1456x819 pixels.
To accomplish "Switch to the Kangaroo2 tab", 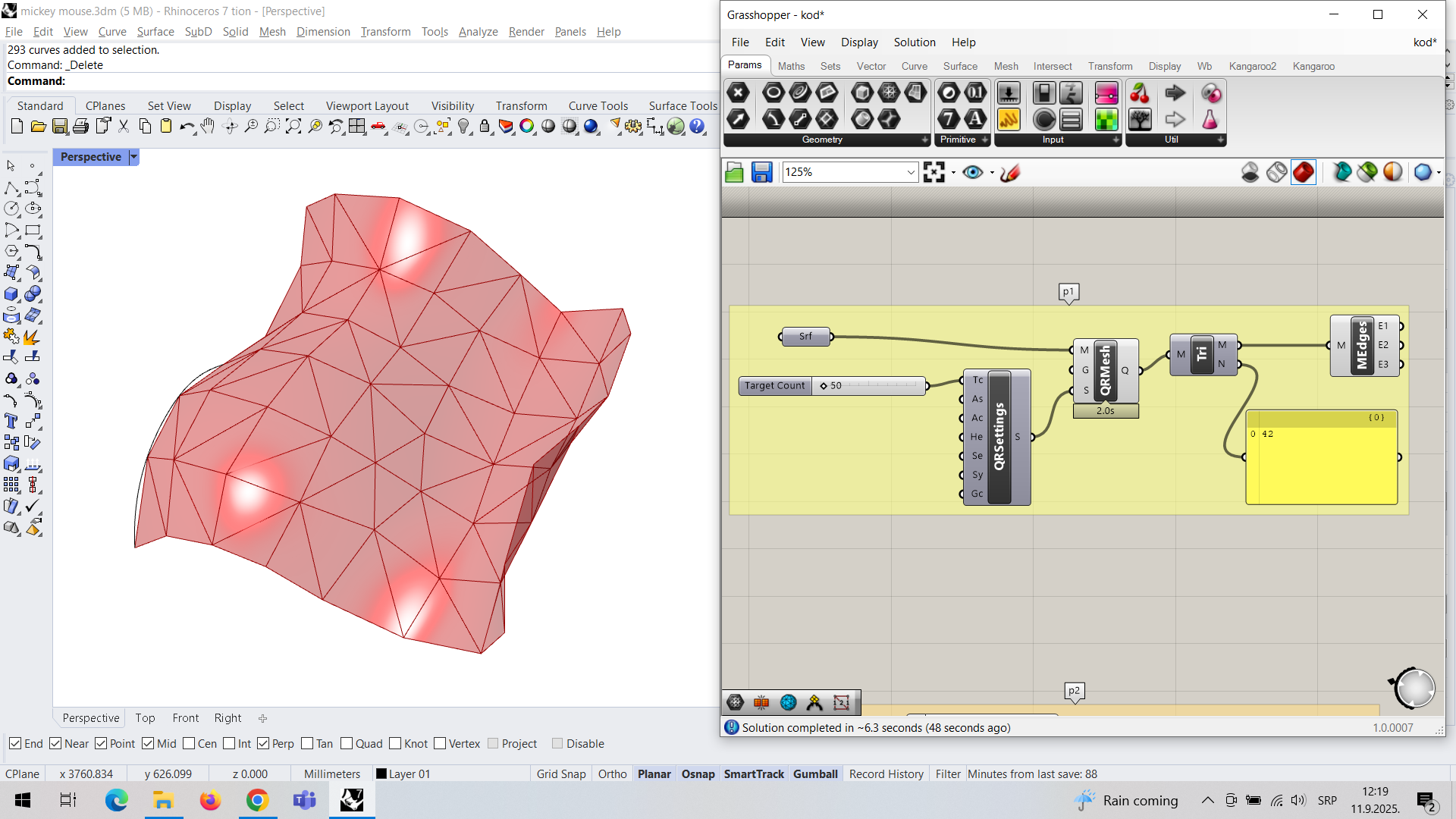I will click(1252, 66).
